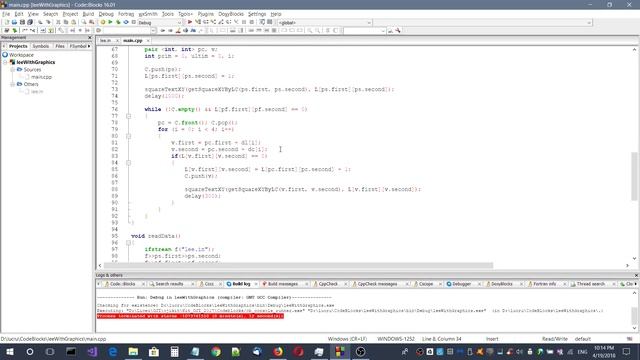
Task: Select main.cpp in the project tree
Action: pyautogui.click(x=41, y=77)
